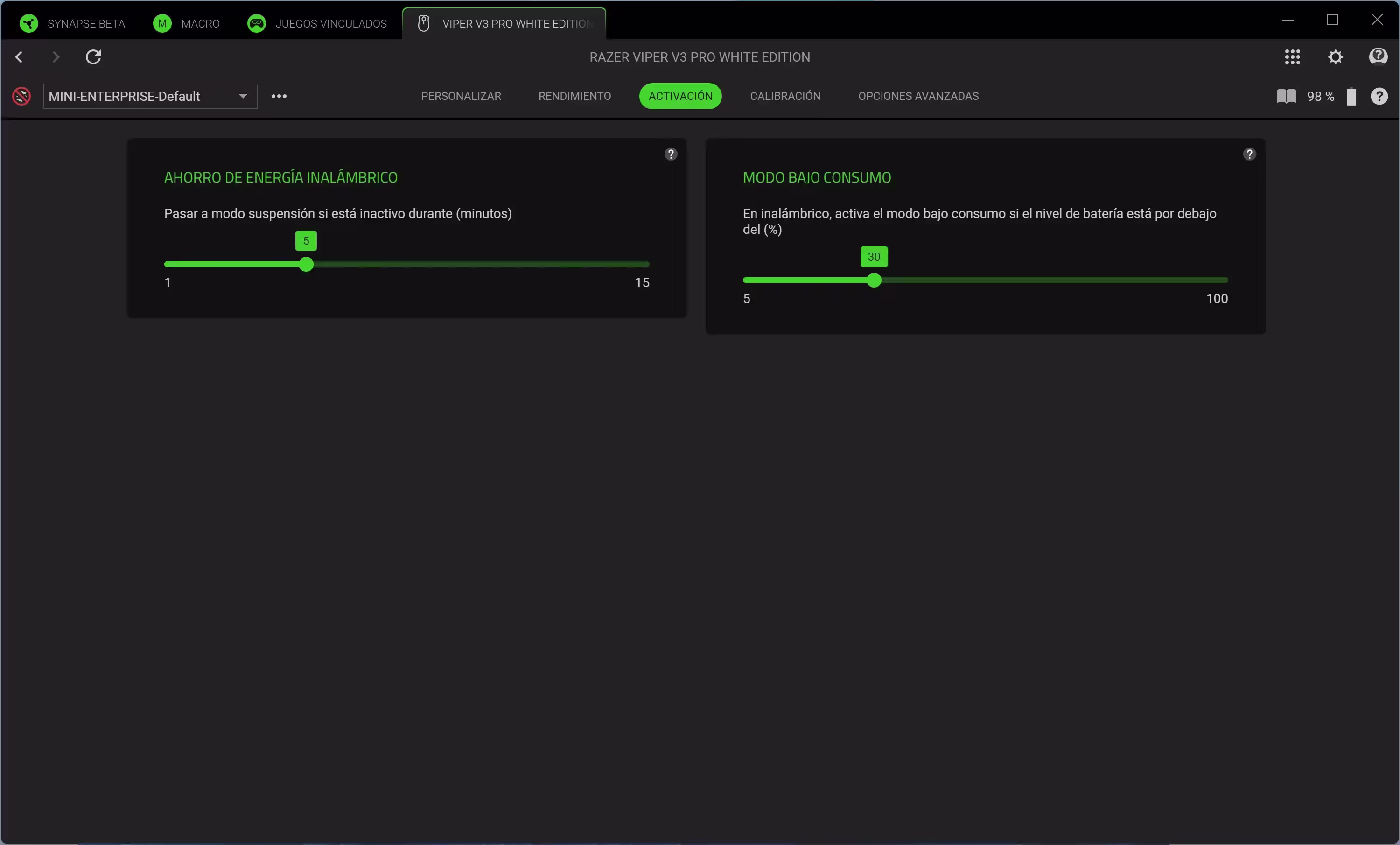Image resolution: width=1400 pixels, height=845 pixels.
Task: Select the Activación section
Action: (680, 96)
